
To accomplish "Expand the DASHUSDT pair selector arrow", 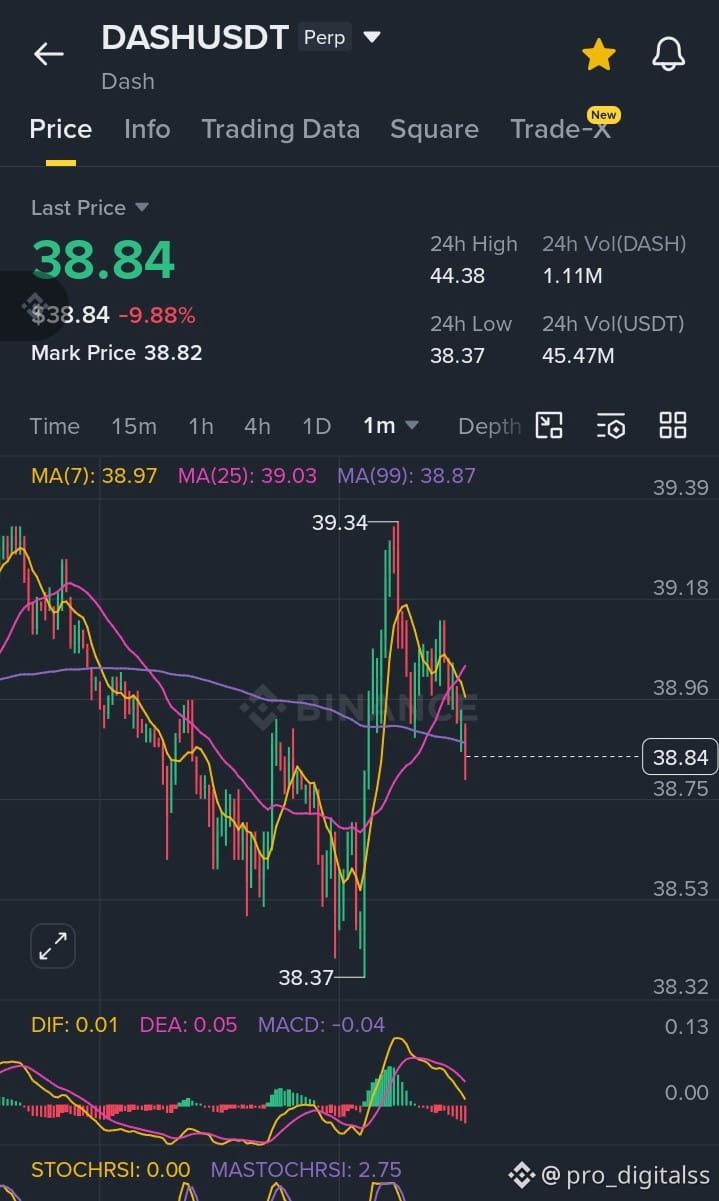I will coord(372,38).
